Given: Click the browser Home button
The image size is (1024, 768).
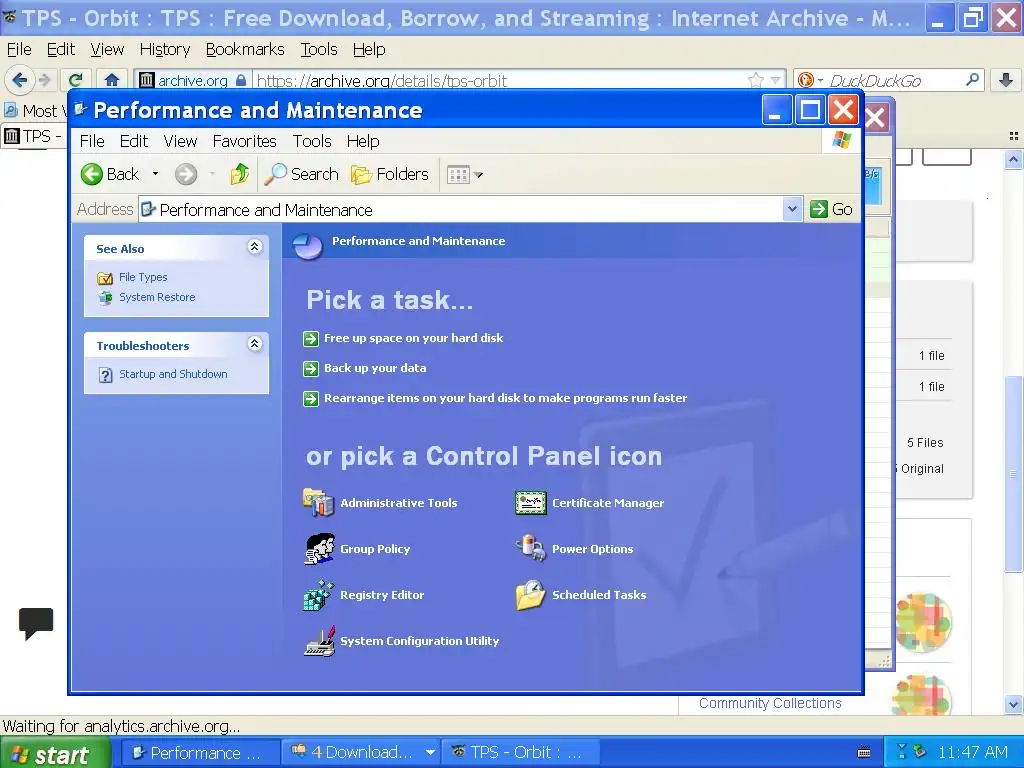Looking at the screenshot, I should coord(112,80).
